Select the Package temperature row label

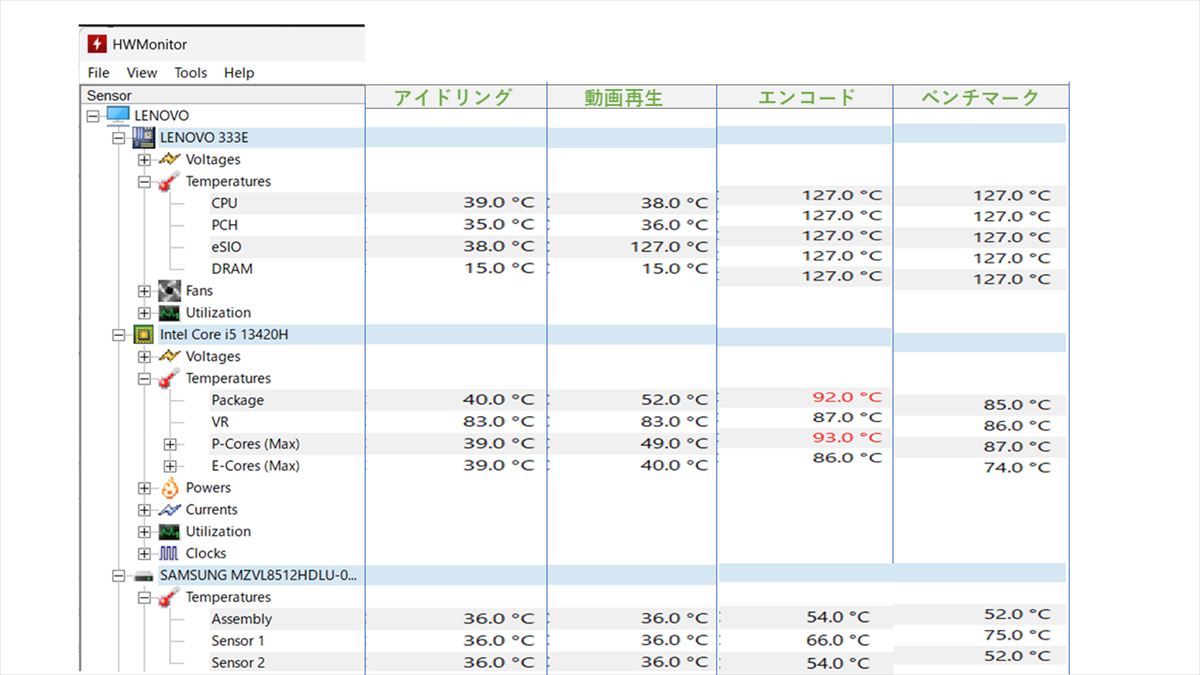pyautogui.click(x=238, y=400)
